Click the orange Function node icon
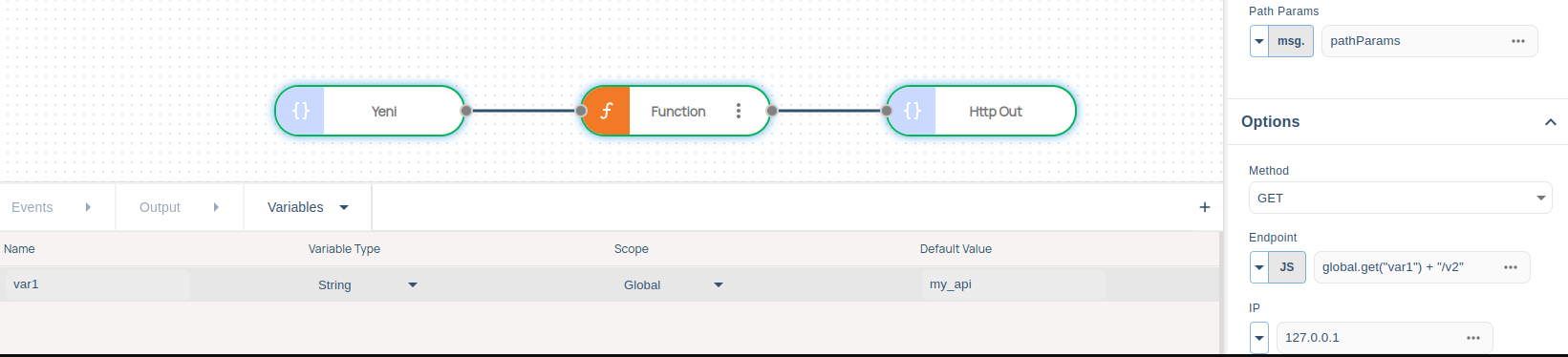This screenshot has width=1568, height=357. pos(606,111)
